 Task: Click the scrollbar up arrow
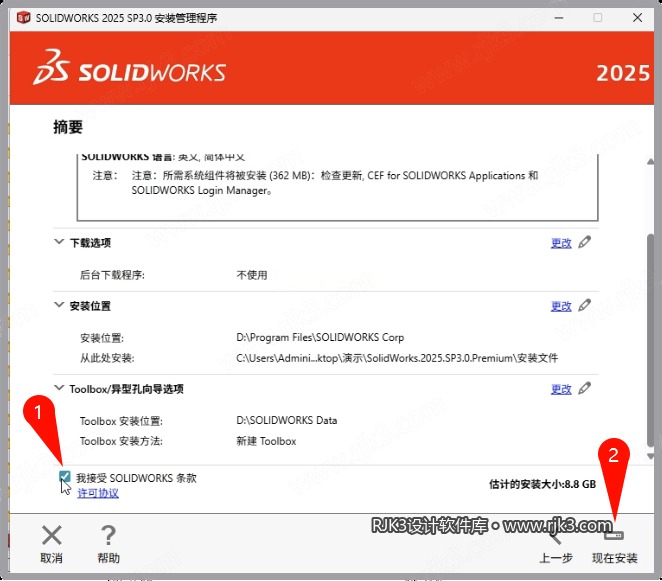point(651,162)
